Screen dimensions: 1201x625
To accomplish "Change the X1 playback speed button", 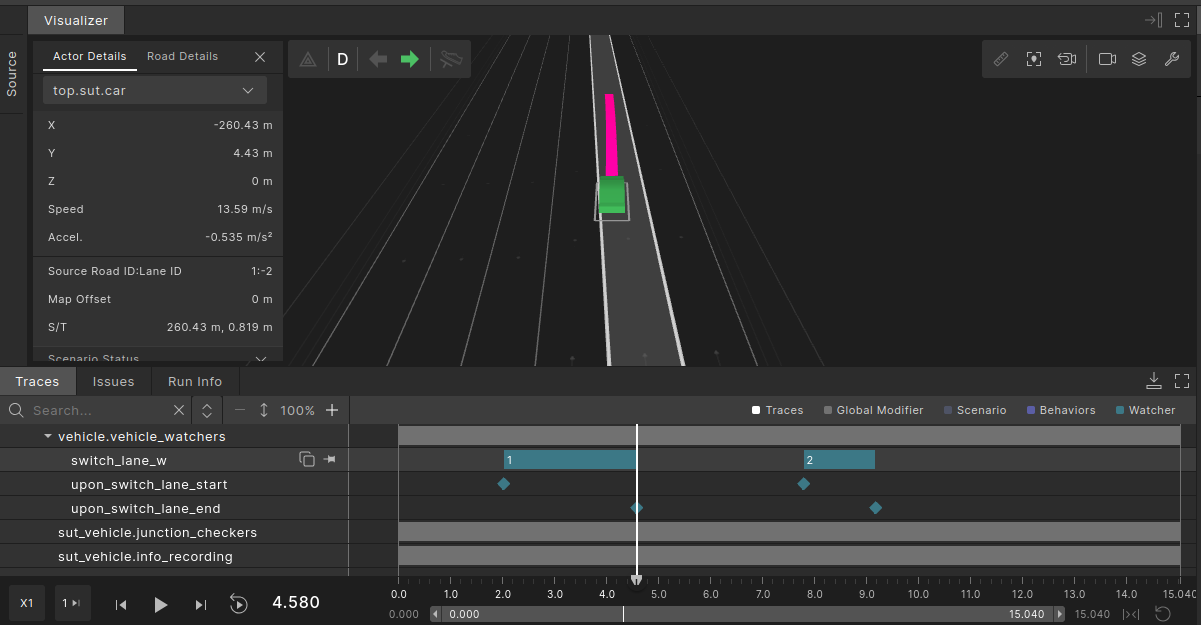I will point(27,604).
